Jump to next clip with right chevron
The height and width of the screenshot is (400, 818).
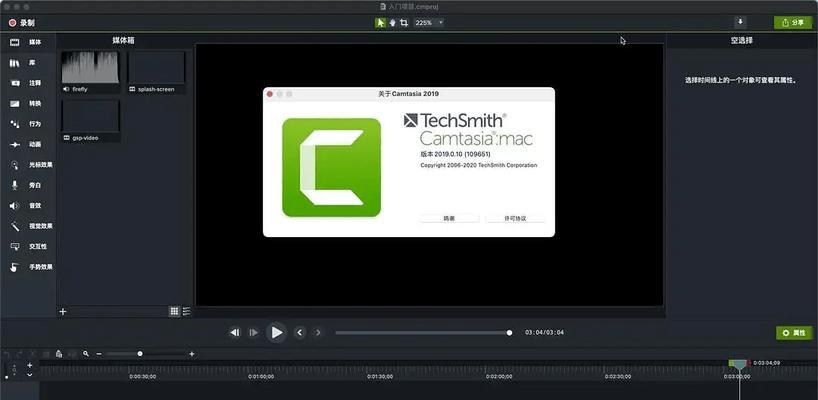tap(318, 332)
